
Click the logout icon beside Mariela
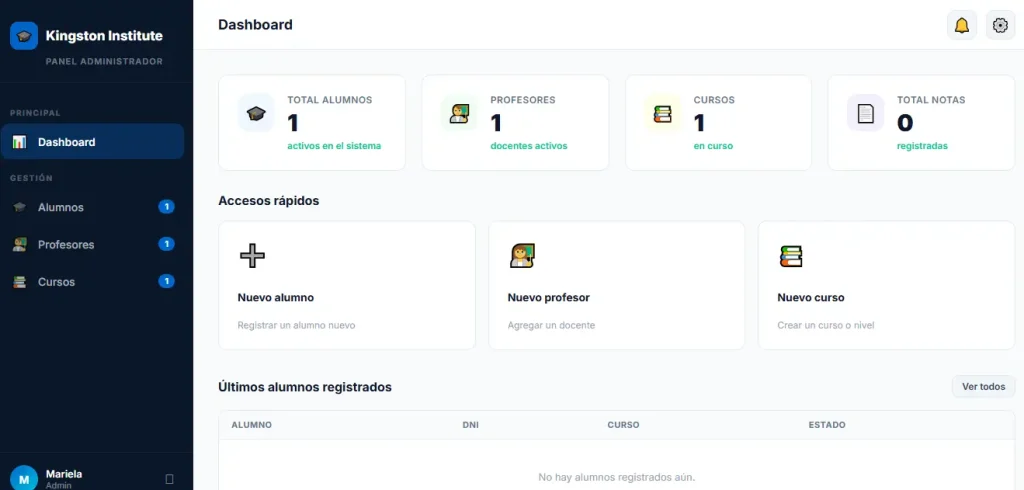pos(169,479)
